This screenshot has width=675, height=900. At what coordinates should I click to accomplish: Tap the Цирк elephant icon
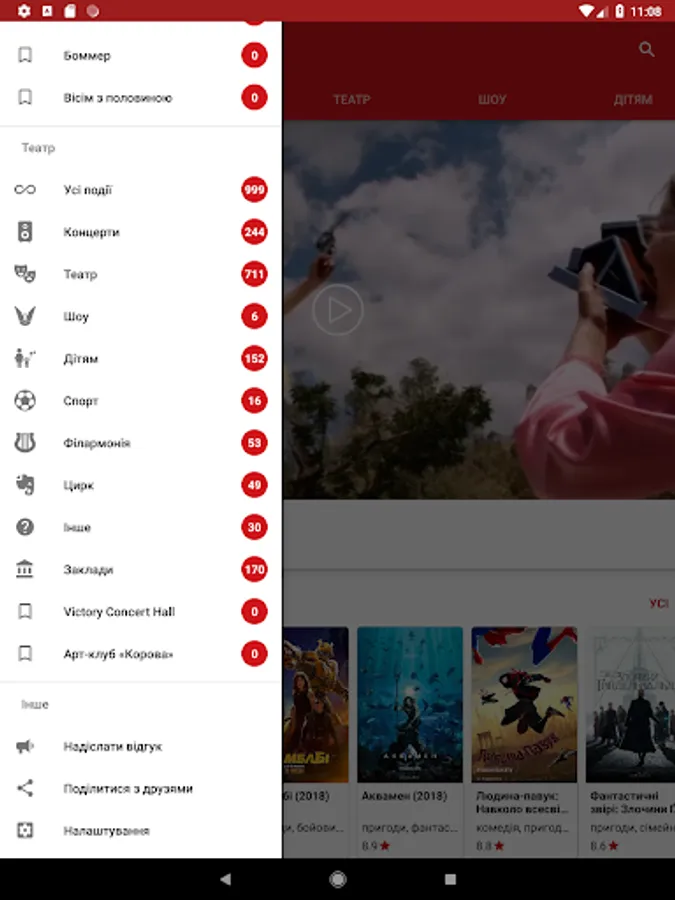click(25, 485)
